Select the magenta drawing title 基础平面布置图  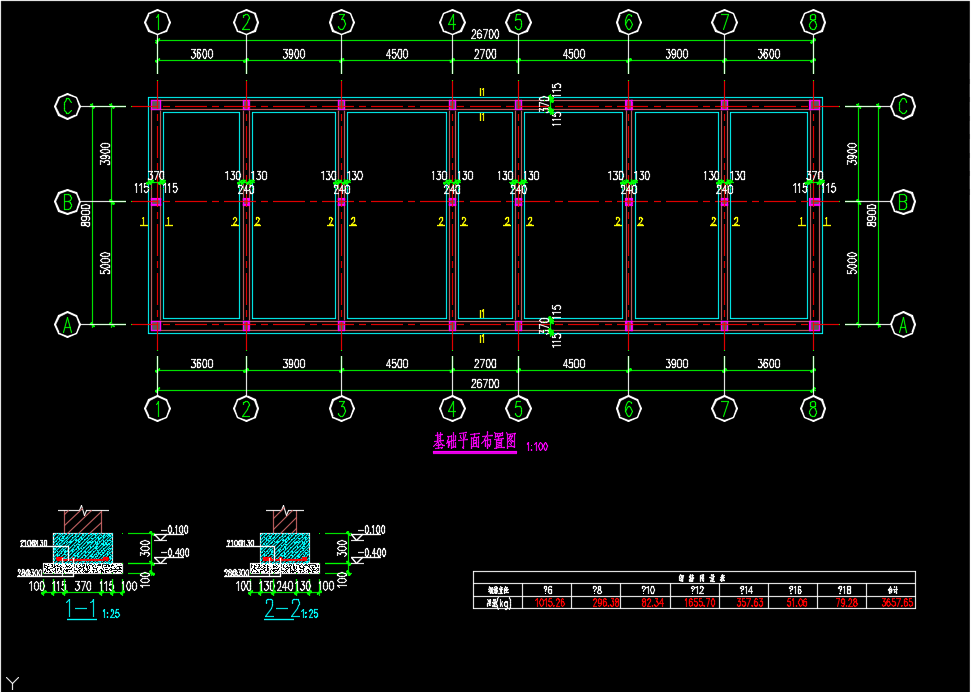(x=475, y=442)
